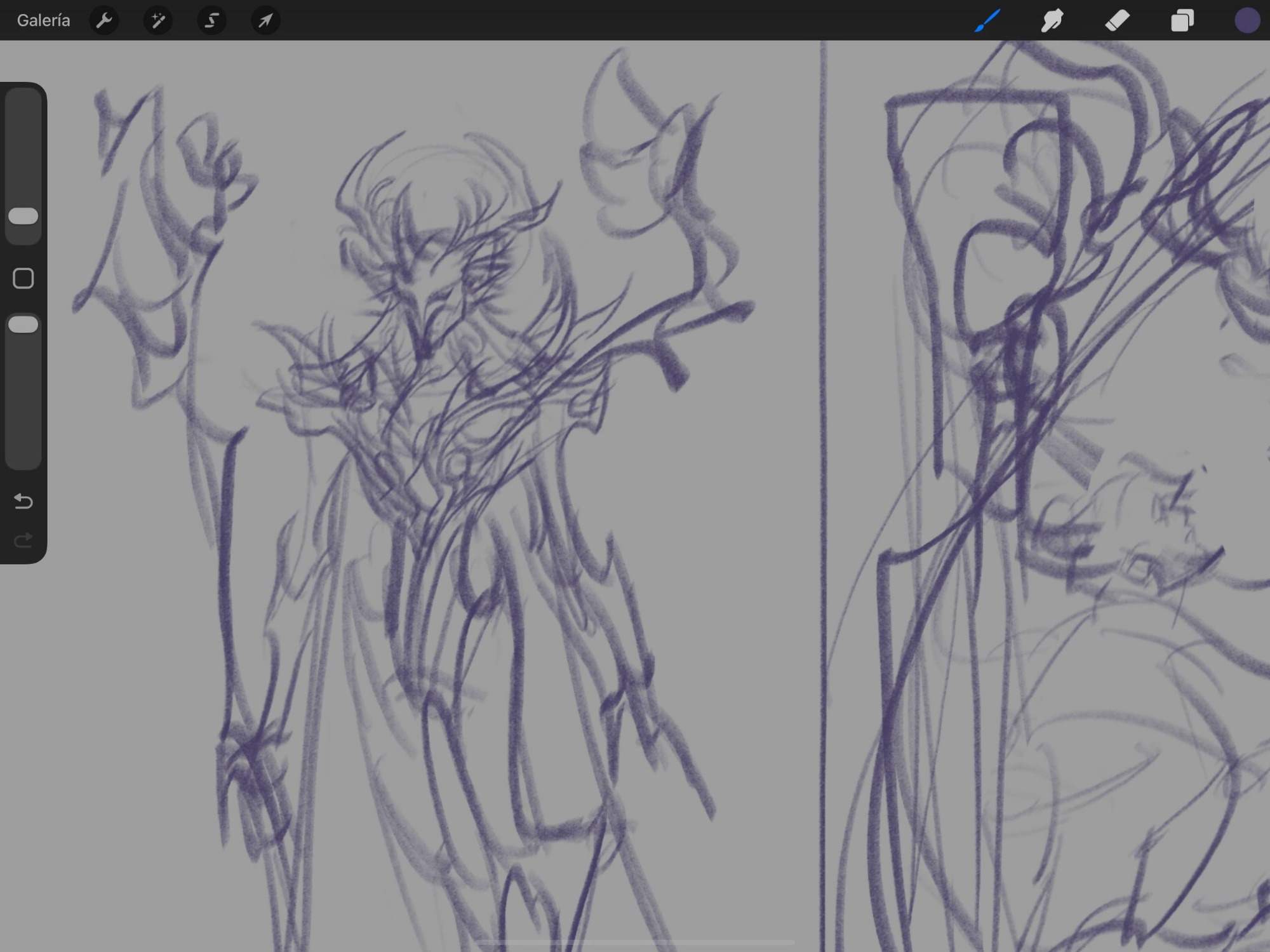Activate the Transform arrow tool
The image size is (1270, 952).
coord(265,20)
